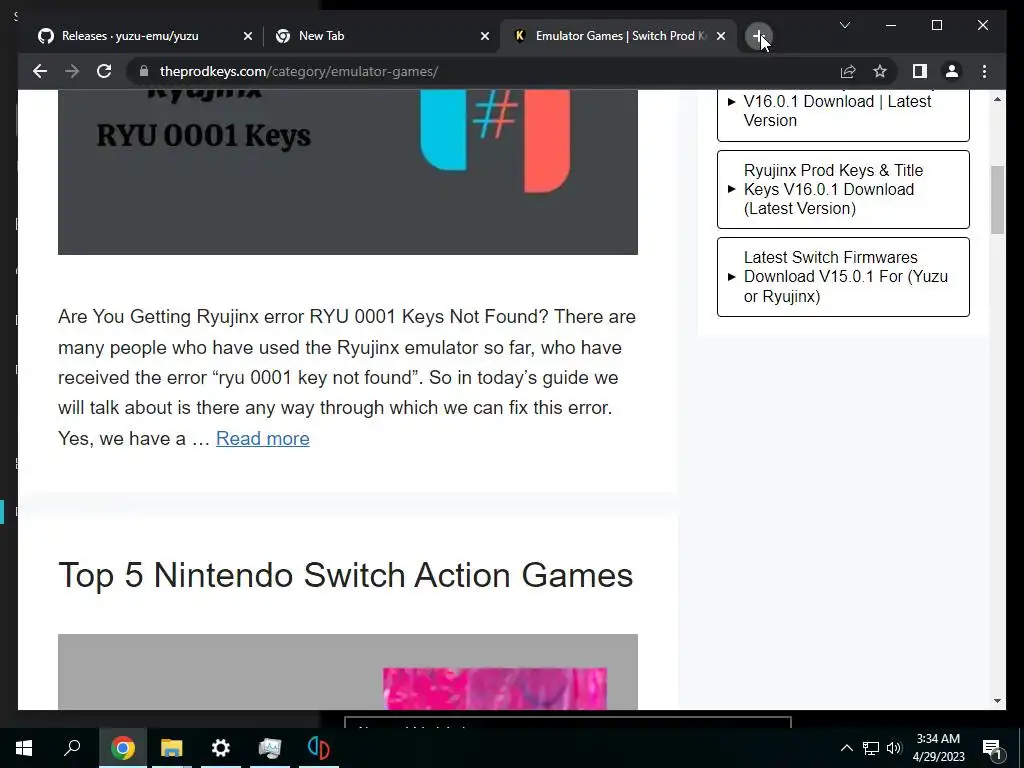Open clock showing 3:34 AM
This screenshot has width=1024, height=768.
click(x=938, y=748)
